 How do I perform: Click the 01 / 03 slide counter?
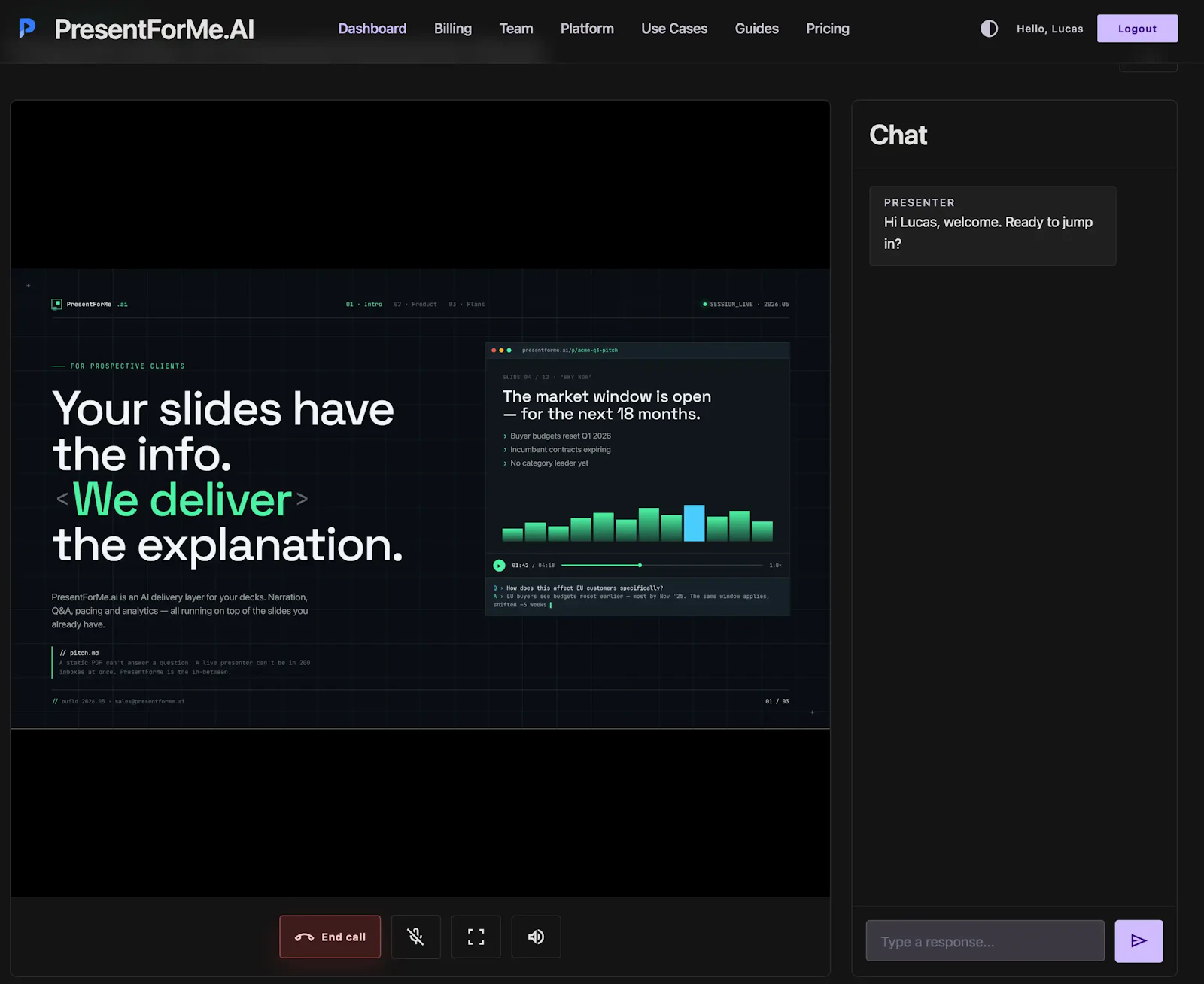tap(777, 701)
